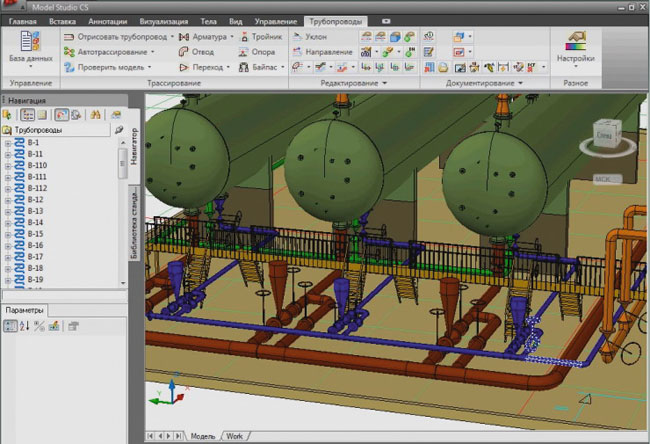This screenshot has width=650, height=444.
Task: Click the yellow list icon in Навигация toolbar
Action: click(42, 114)
